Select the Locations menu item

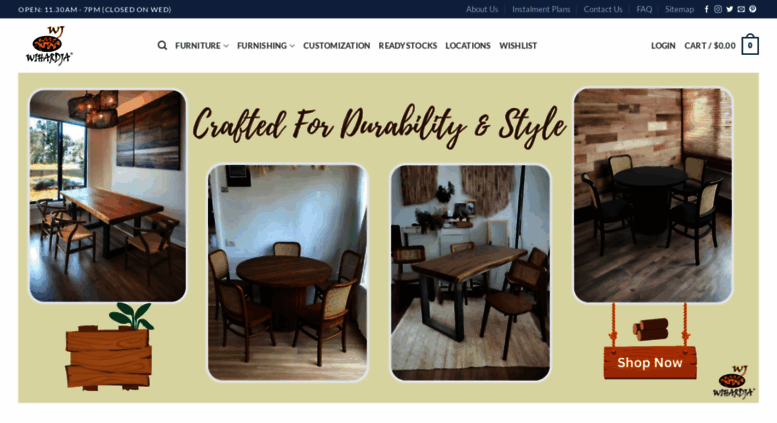click(468, 46)
